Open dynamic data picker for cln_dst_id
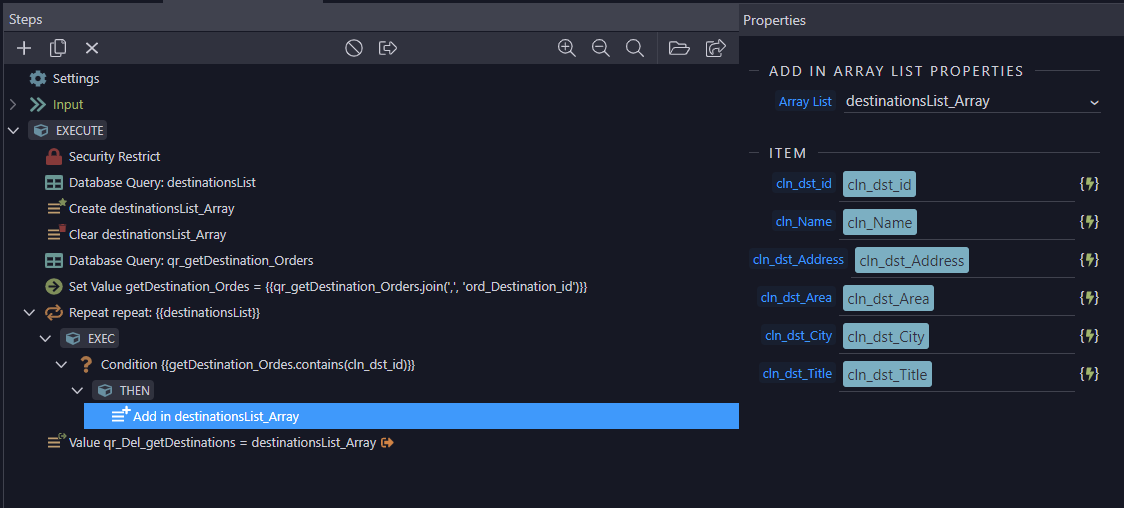Viewport: 1124px width, 508px height. (1089, 184)
